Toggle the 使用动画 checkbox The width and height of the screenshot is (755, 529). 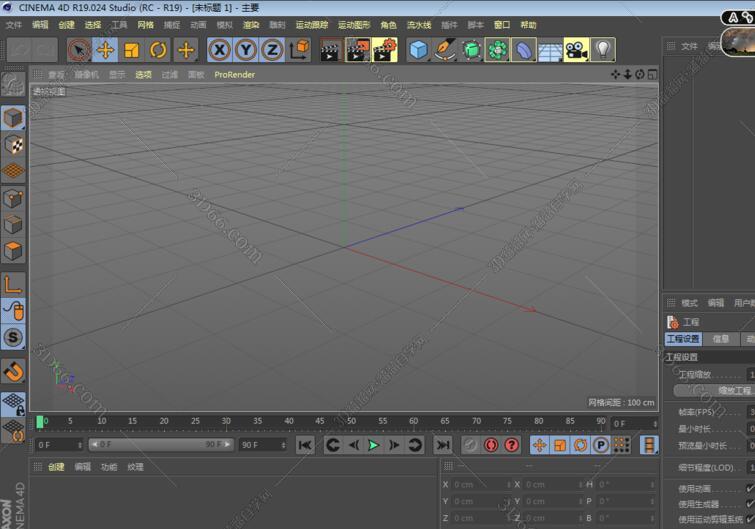click(x=750, y=489)
